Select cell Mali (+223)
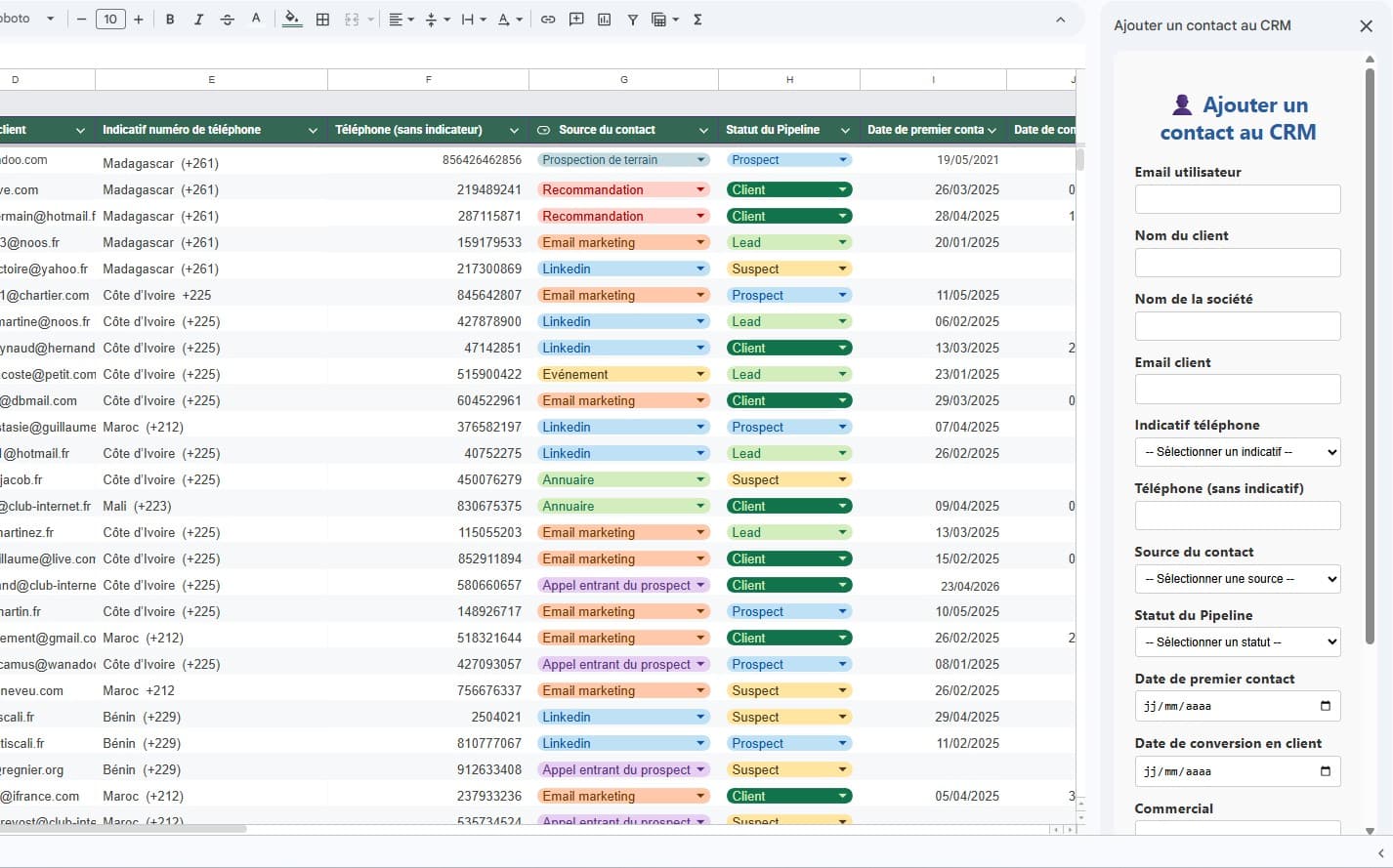The height and width of the screenshot is (868, 1393). pyautogui.click(x=211, y=506)
